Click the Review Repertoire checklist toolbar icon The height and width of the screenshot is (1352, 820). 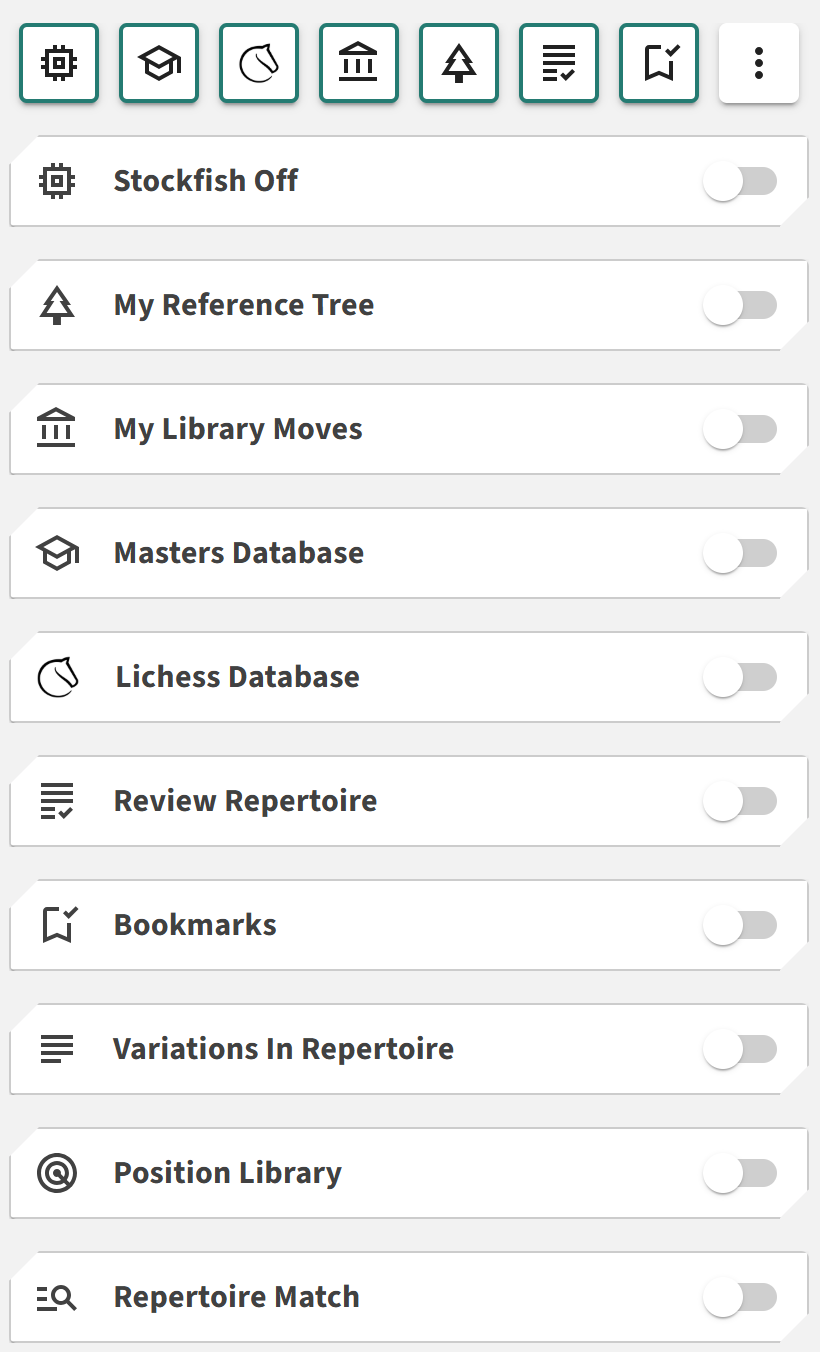[x=559, y=64]
